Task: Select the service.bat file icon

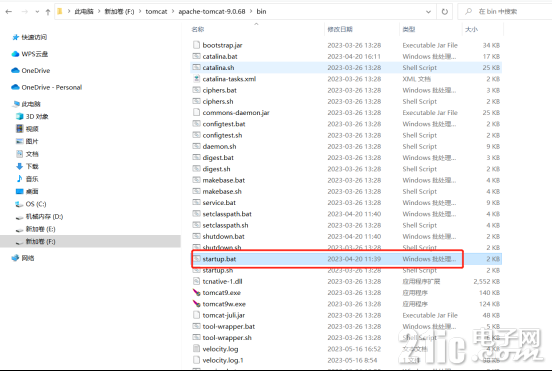Action: coord(196,202)
